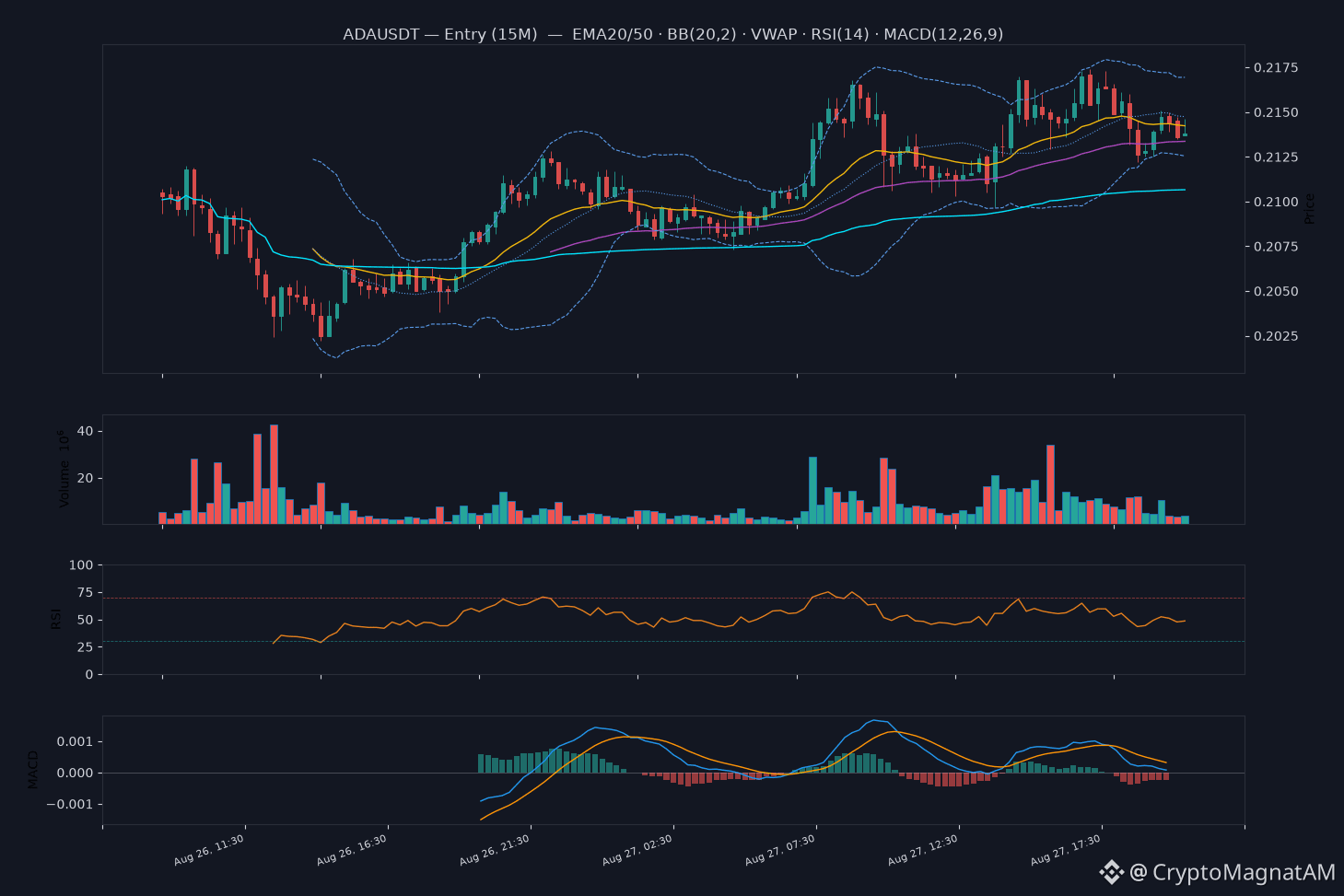This screenshot has height=896, width=1344.
Task: Select the Aug 26, 16:30 time label
Action: 352,850
